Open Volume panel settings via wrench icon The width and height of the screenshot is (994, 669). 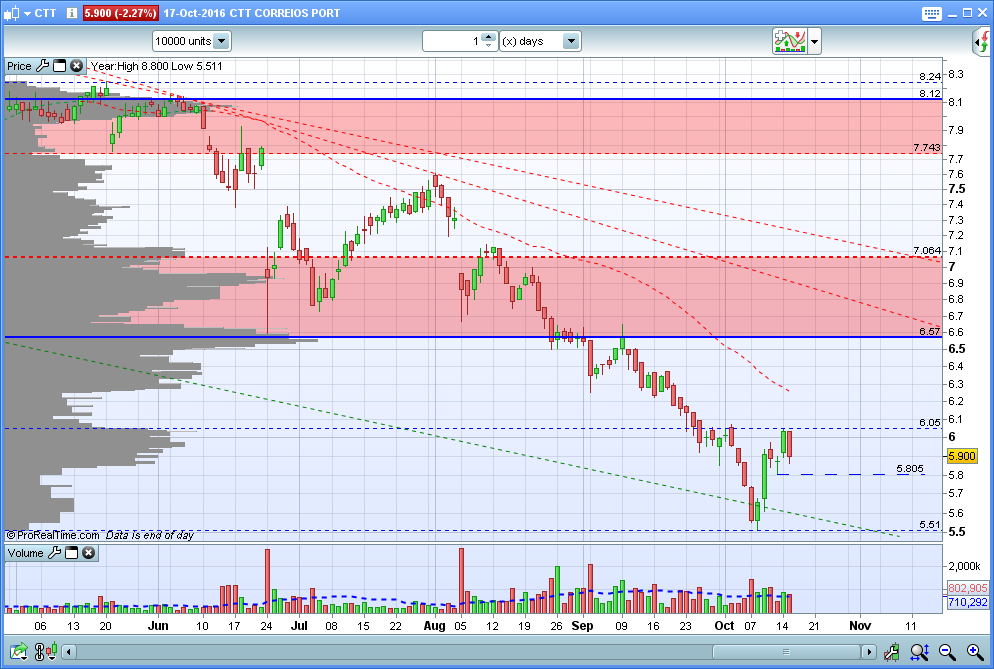[55, 552]
